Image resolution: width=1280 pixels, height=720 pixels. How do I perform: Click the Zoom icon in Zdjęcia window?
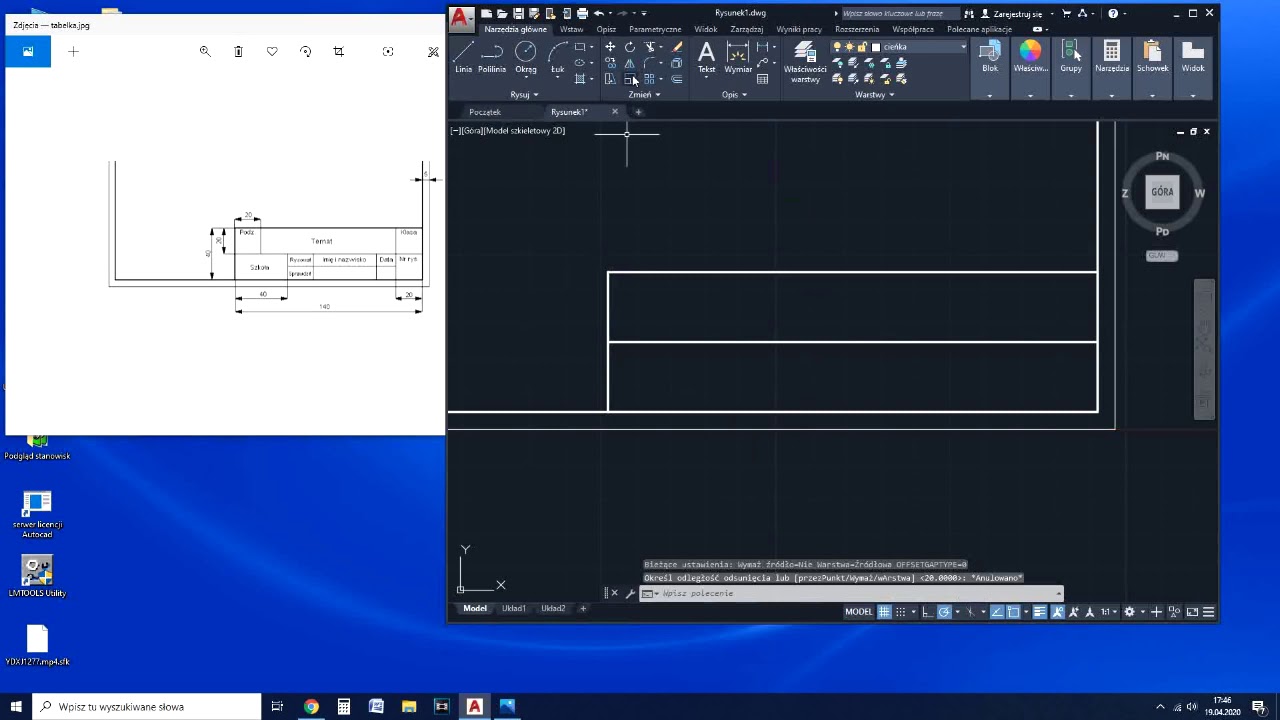click(205, 52)
